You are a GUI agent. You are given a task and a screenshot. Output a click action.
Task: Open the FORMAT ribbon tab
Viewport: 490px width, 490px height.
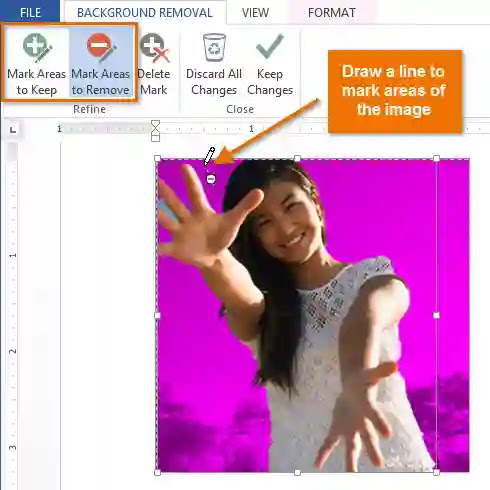coord(332,13)
